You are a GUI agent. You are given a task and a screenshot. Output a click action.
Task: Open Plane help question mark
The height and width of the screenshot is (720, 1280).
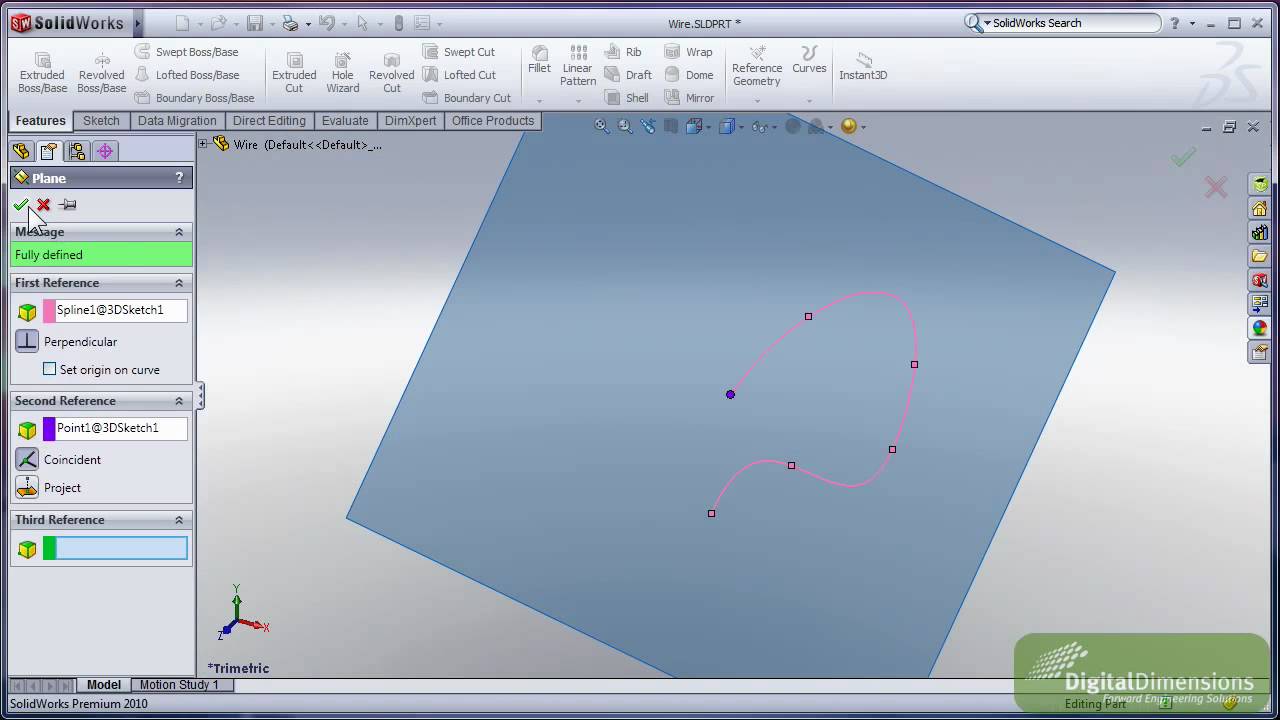pos(180,178)
